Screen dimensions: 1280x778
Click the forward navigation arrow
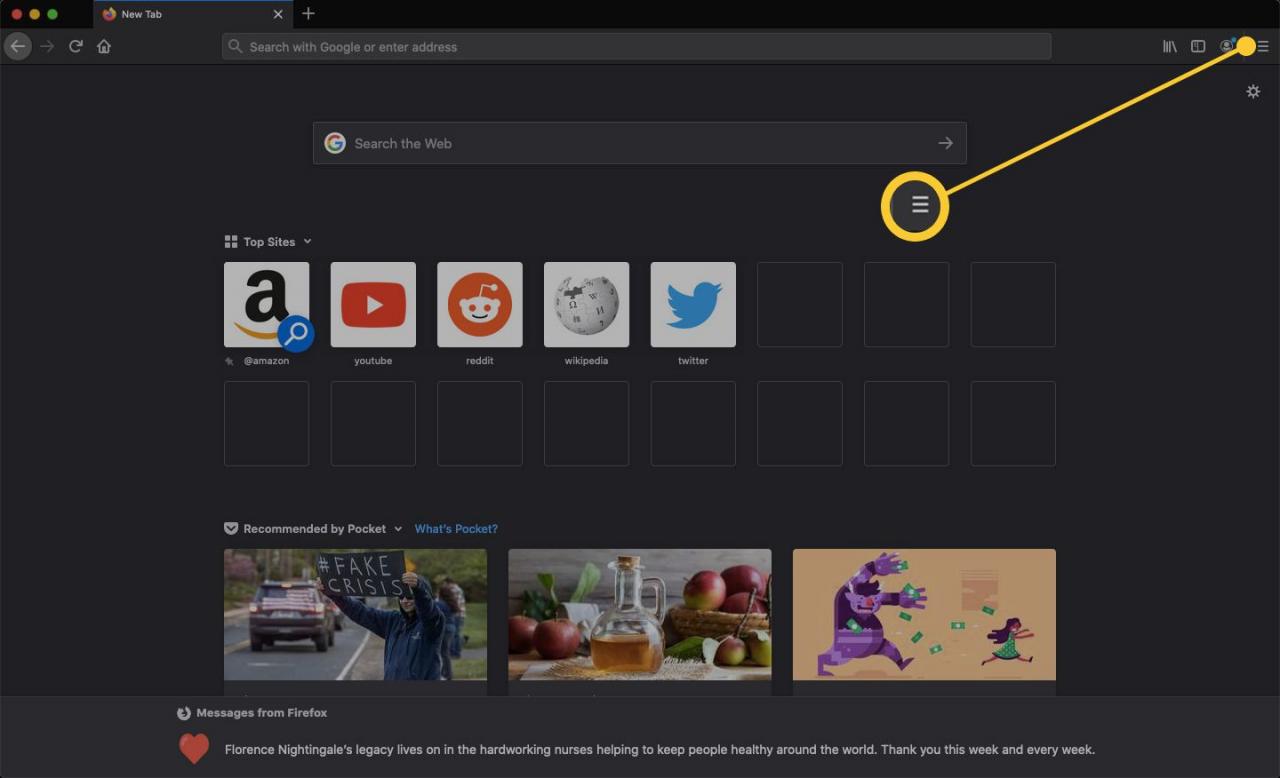47,46
